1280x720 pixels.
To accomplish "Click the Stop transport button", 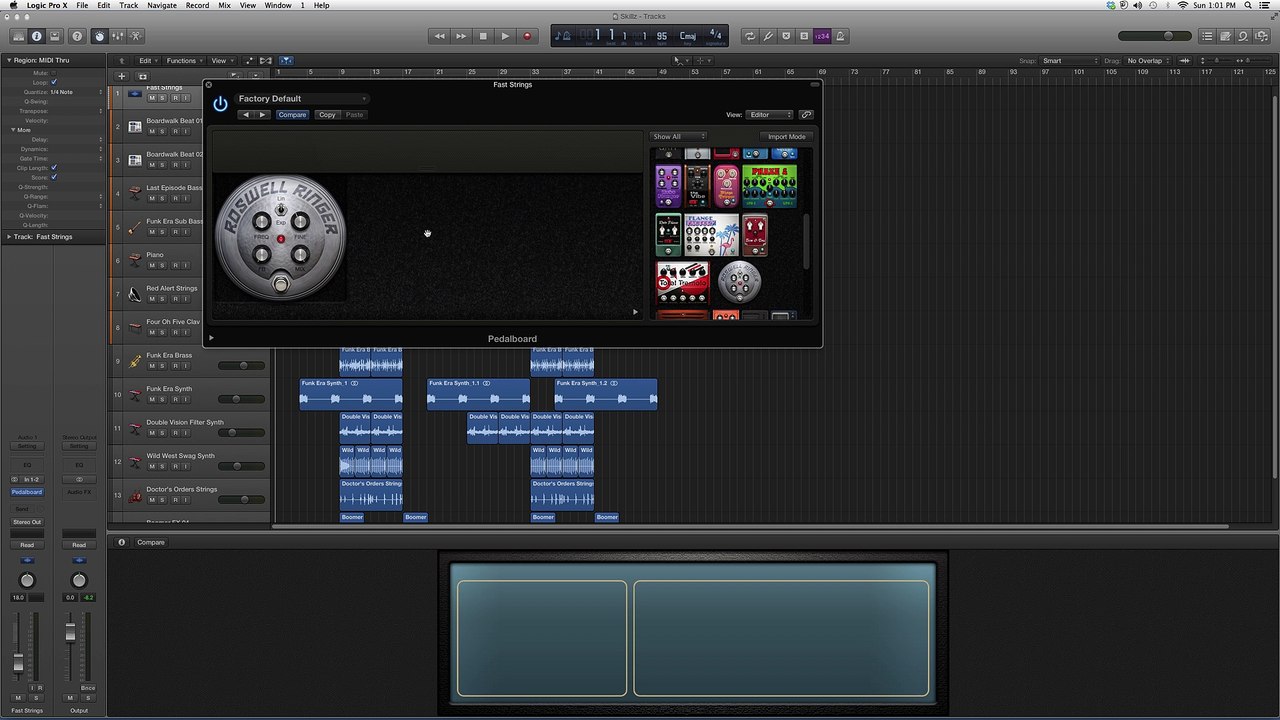I will (483, 36).
